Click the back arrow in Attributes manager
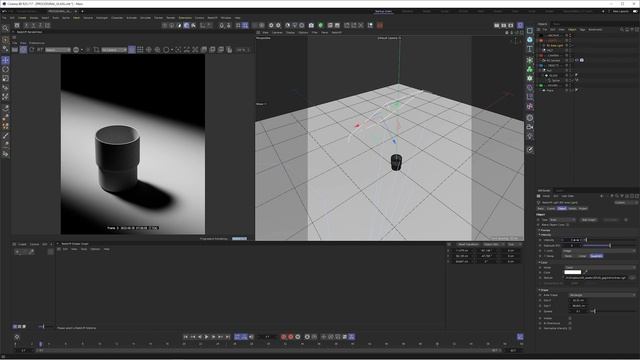Screen dimensions: 640x360 [602, 196]
